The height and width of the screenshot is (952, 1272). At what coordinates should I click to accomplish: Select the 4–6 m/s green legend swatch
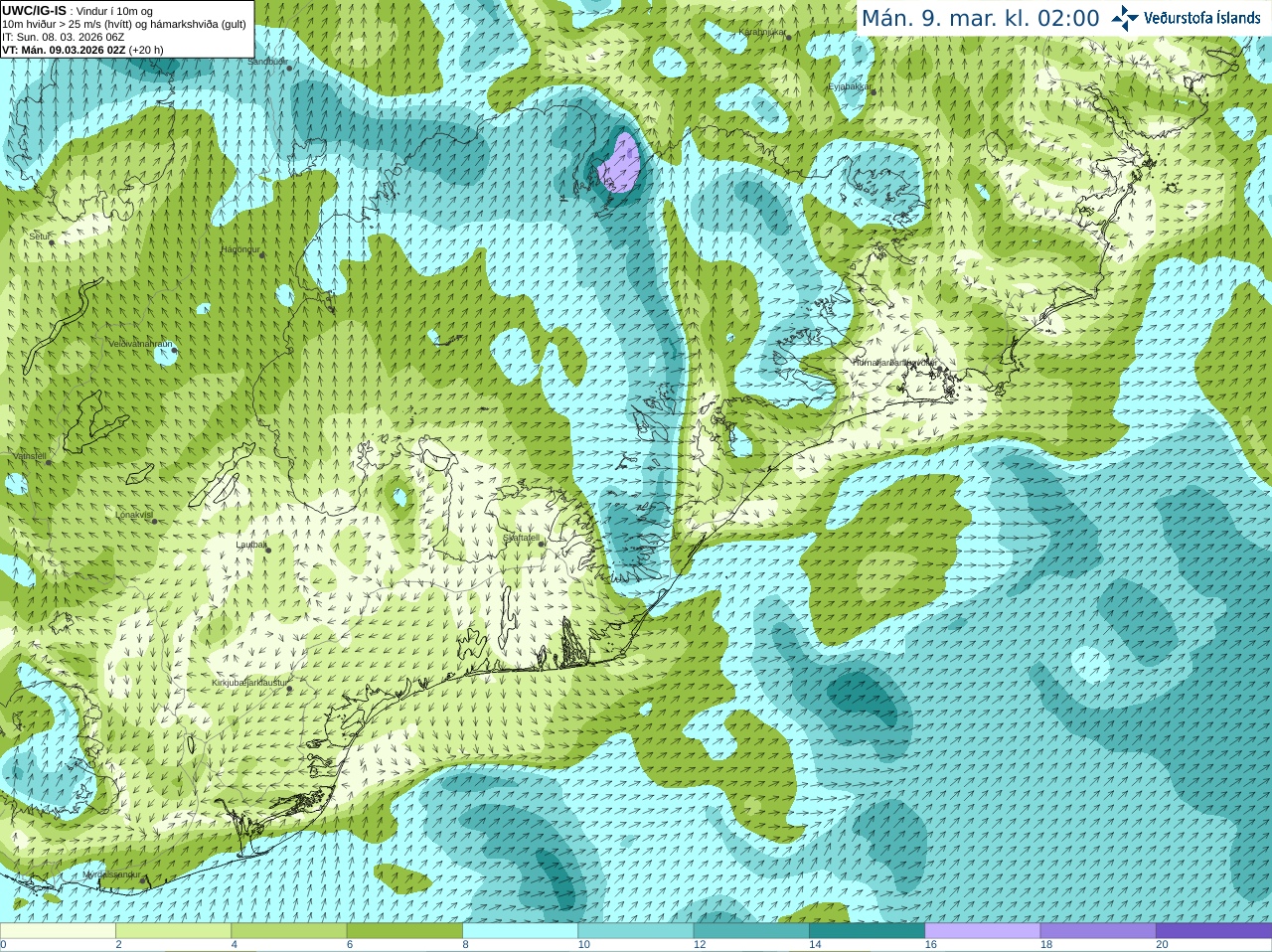click(x=288, y=931)
